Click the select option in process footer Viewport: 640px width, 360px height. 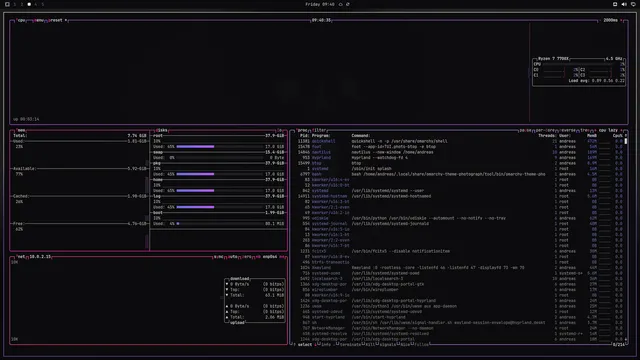(x=304, y=344)
